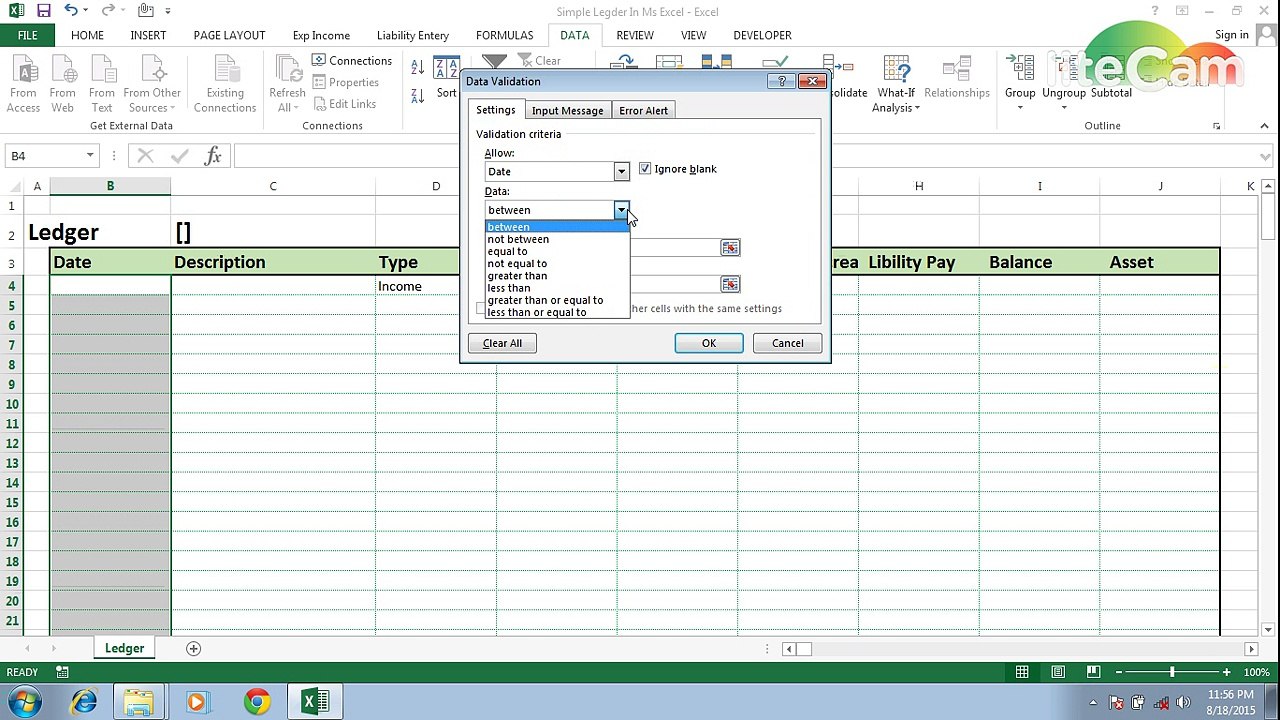Sort A to Z ascending
Viewport: 1280px width, 720px height.
pyautogui.click(x=417, y=66)
